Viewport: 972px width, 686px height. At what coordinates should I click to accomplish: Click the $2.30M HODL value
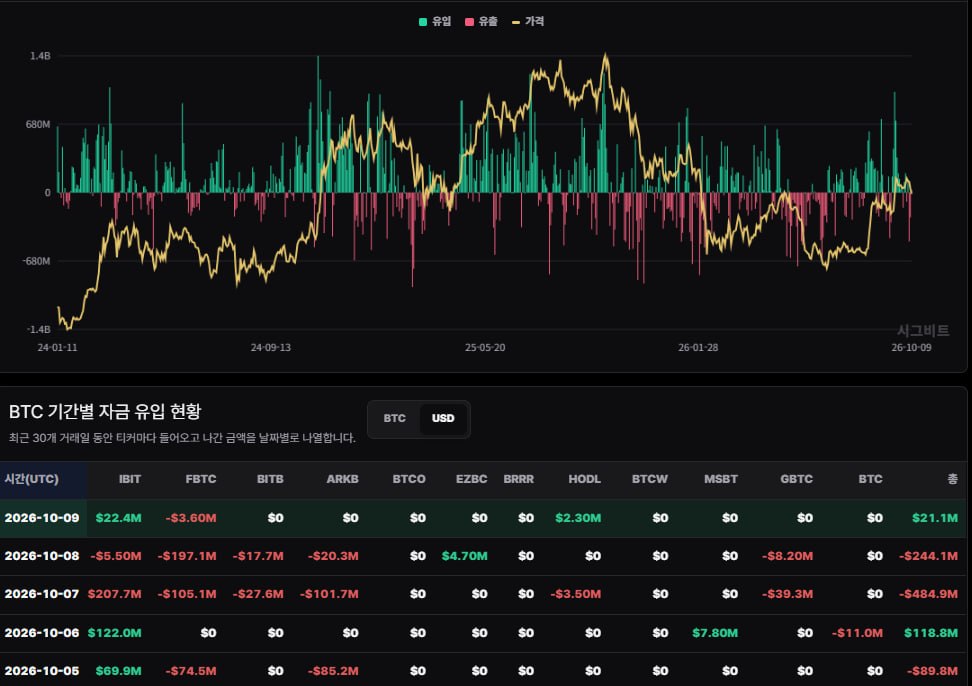[x=578, y=518]
